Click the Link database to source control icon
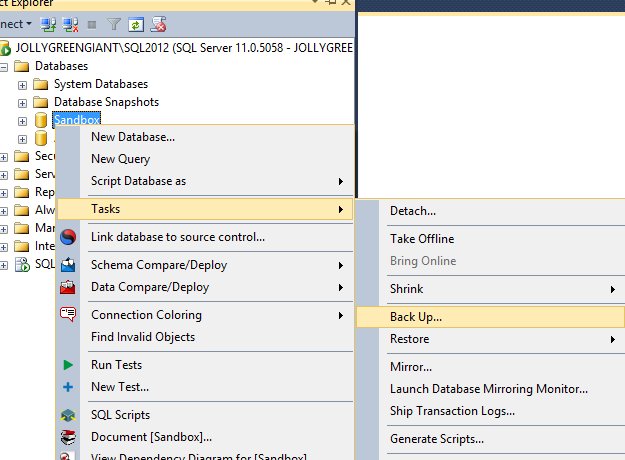The height and width of the screenshot is (460, 625). tap(68, 237)
